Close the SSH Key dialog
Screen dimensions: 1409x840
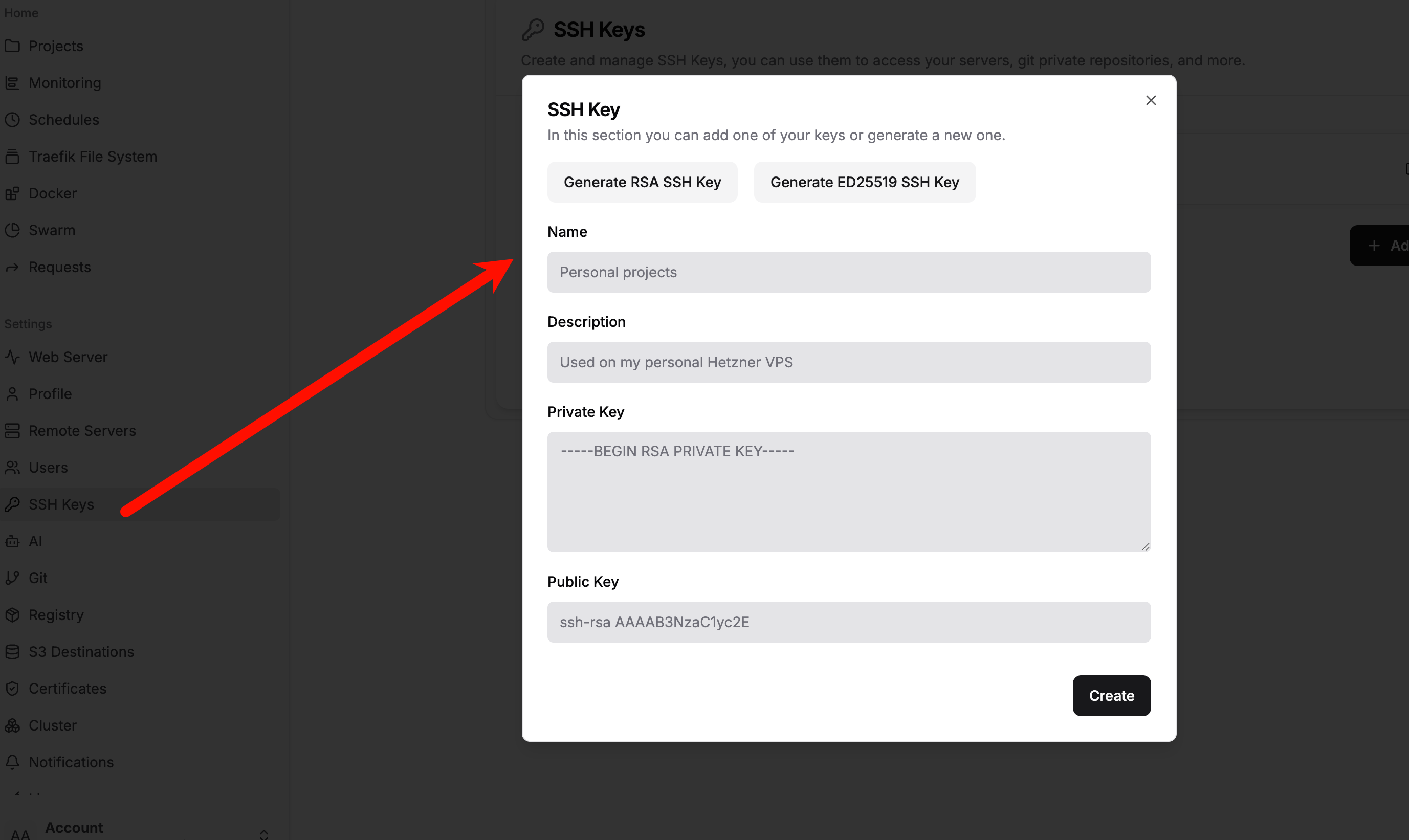[x=1150, y=100]
